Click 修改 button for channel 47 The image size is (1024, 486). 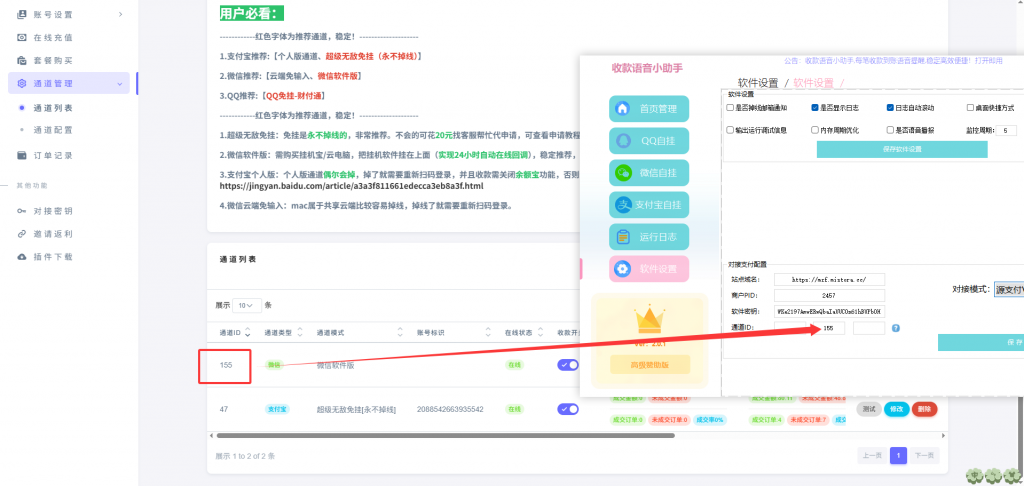pos(896,409)
